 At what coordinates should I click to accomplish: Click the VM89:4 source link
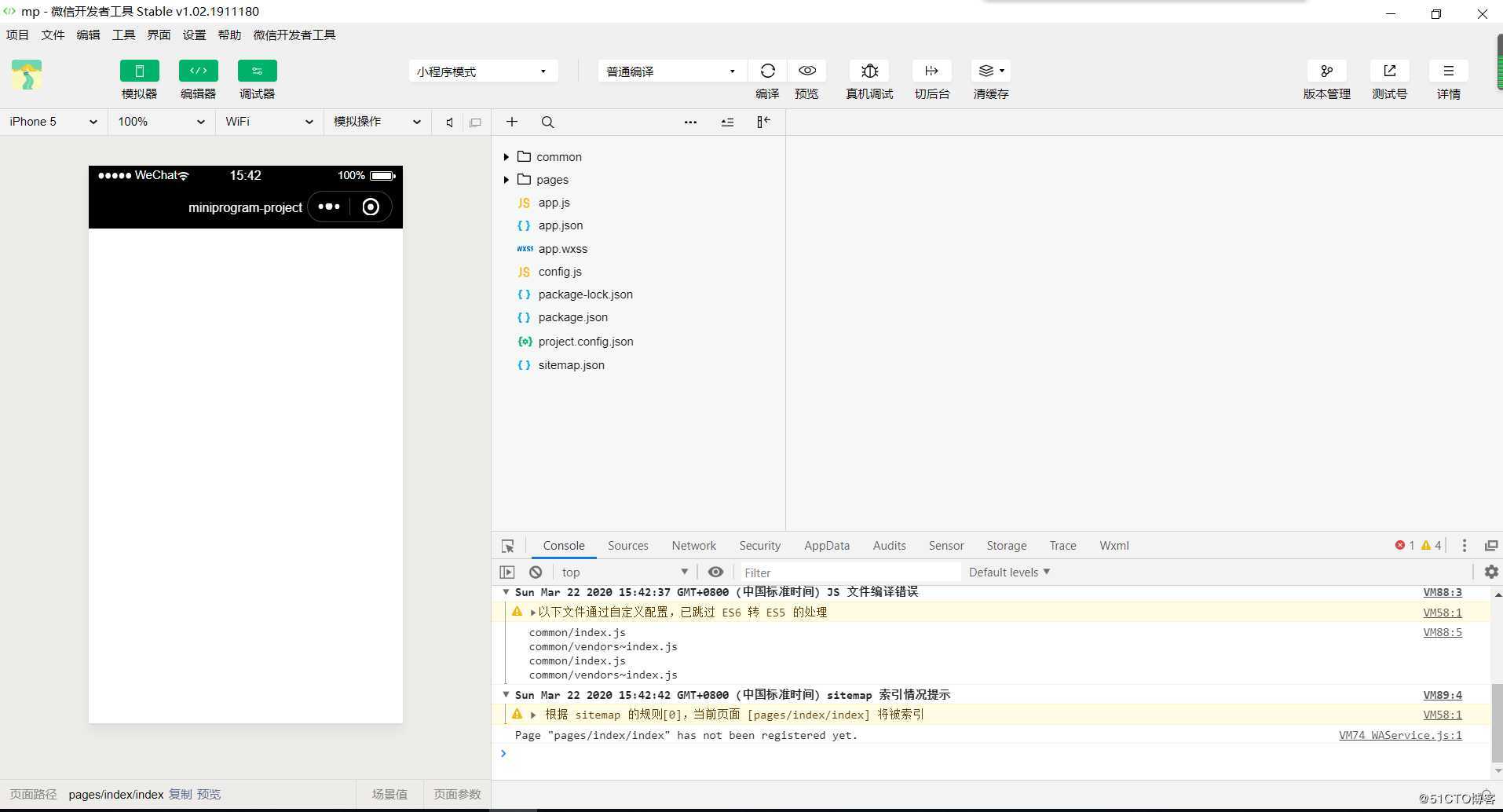[x=1443, y=695]
